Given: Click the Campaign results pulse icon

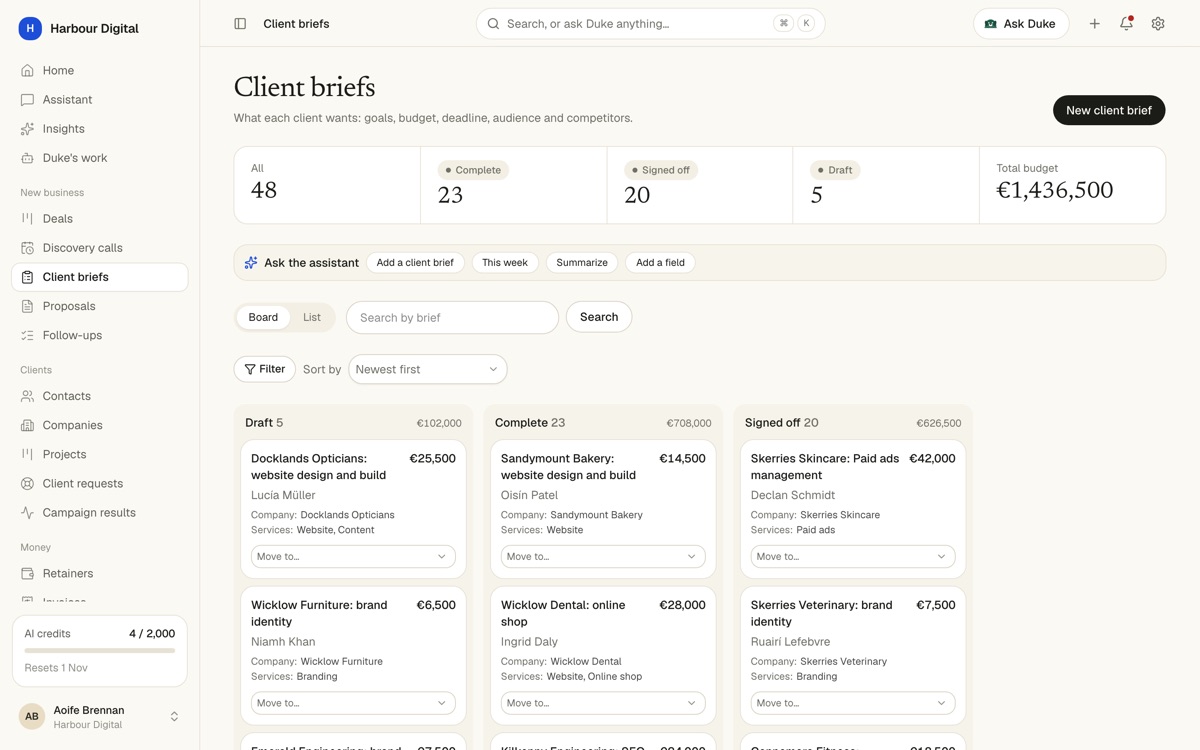Looking at the screenshot, I should click(x=27, y=512).
